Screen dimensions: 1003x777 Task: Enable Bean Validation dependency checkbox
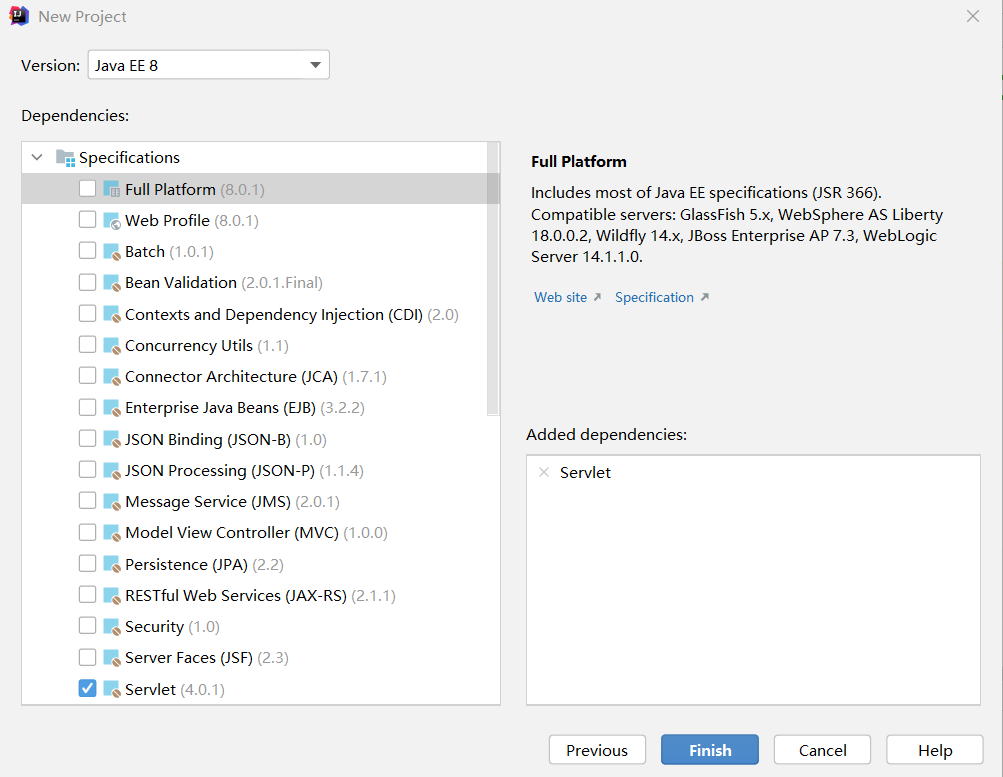[88, 282]
